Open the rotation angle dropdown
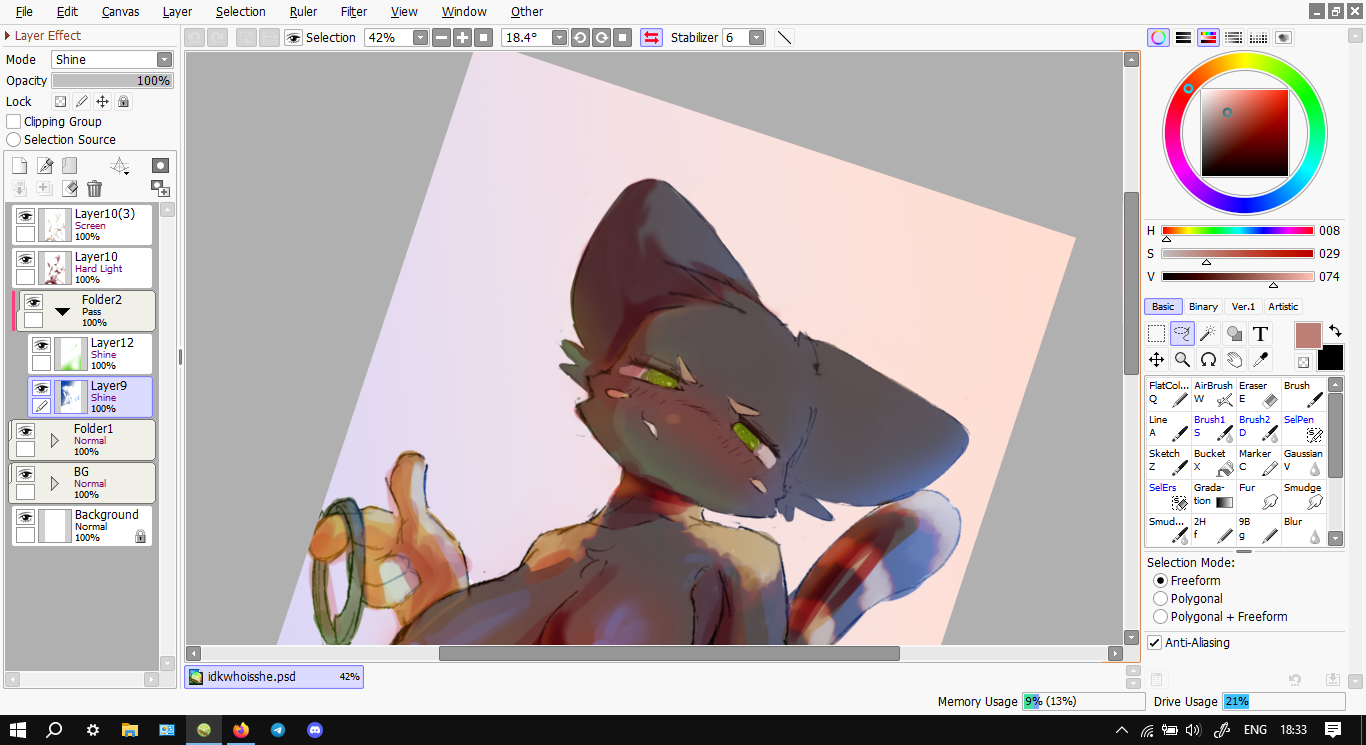Viewport: 1366px width, 745px height. pos(559,37)
